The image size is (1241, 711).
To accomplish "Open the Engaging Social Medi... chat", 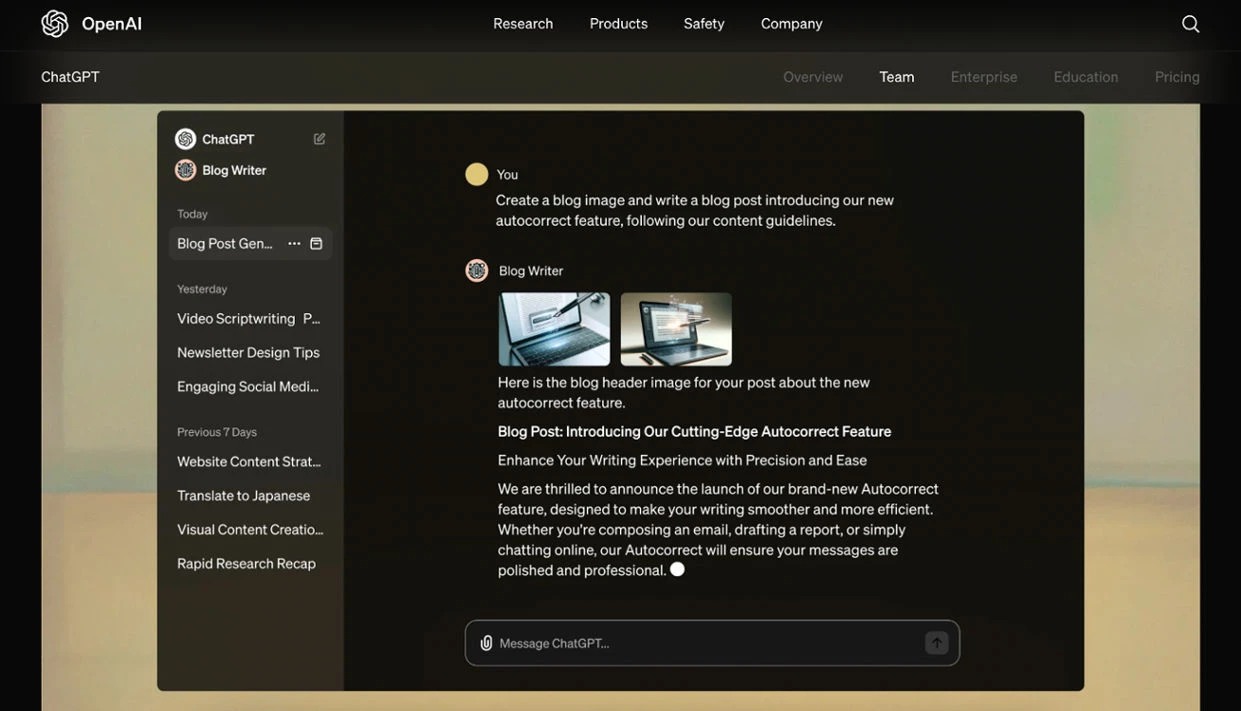I will point(248,387).
